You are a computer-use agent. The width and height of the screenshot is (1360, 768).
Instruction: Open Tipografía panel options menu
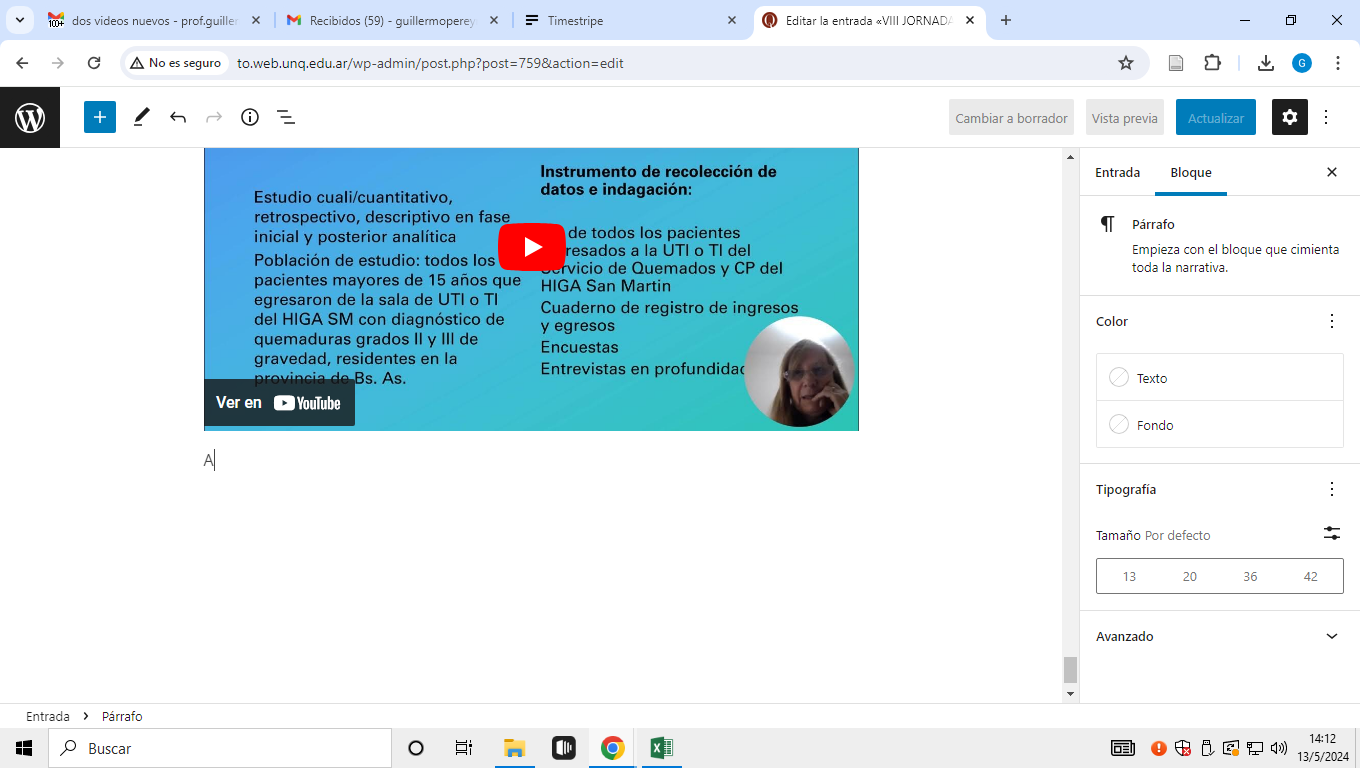pyautogui.click(x=1331, y=489)
